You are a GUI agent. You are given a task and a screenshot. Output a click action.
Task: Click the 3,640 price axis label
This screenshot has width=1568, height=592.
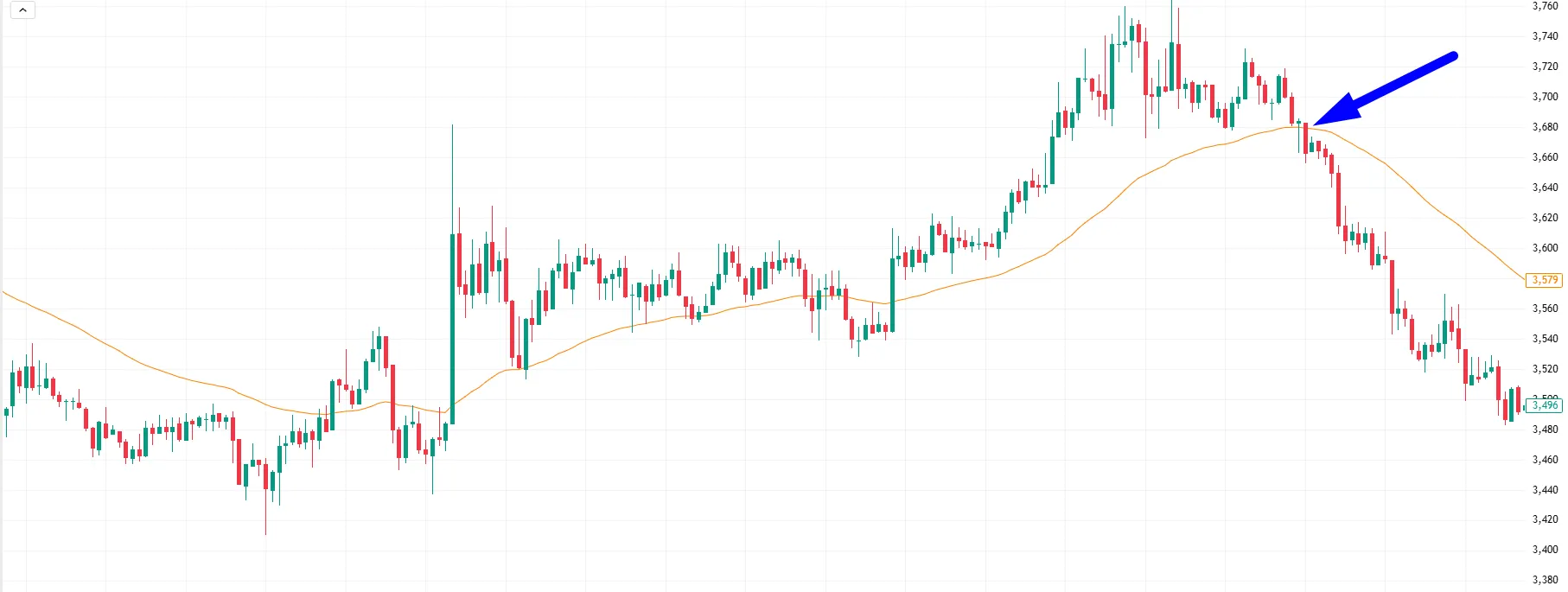[x=1545, y=188]
